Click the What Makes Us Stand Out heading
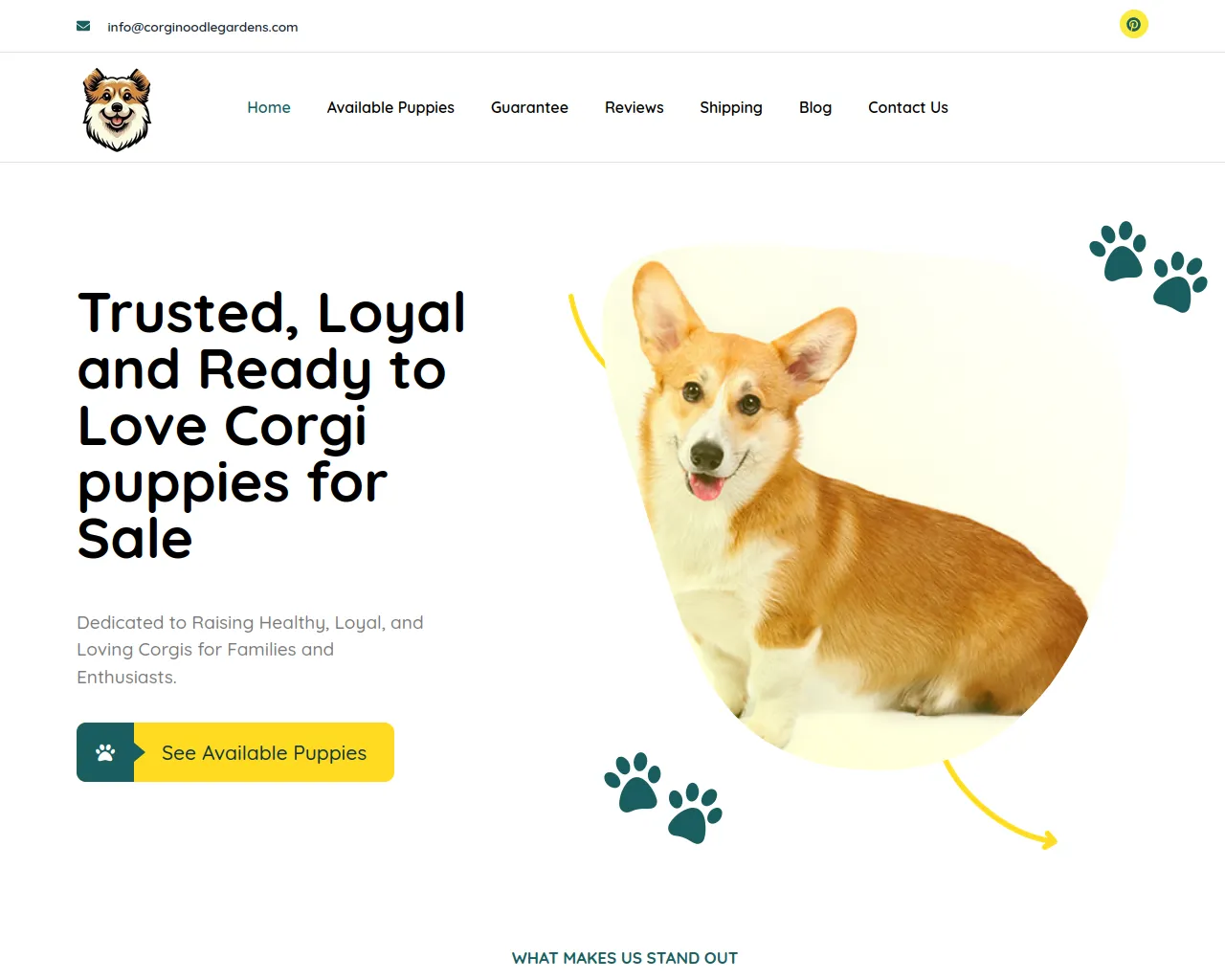This screenshot has width=1225, height=980. click(x=625, y=958)
